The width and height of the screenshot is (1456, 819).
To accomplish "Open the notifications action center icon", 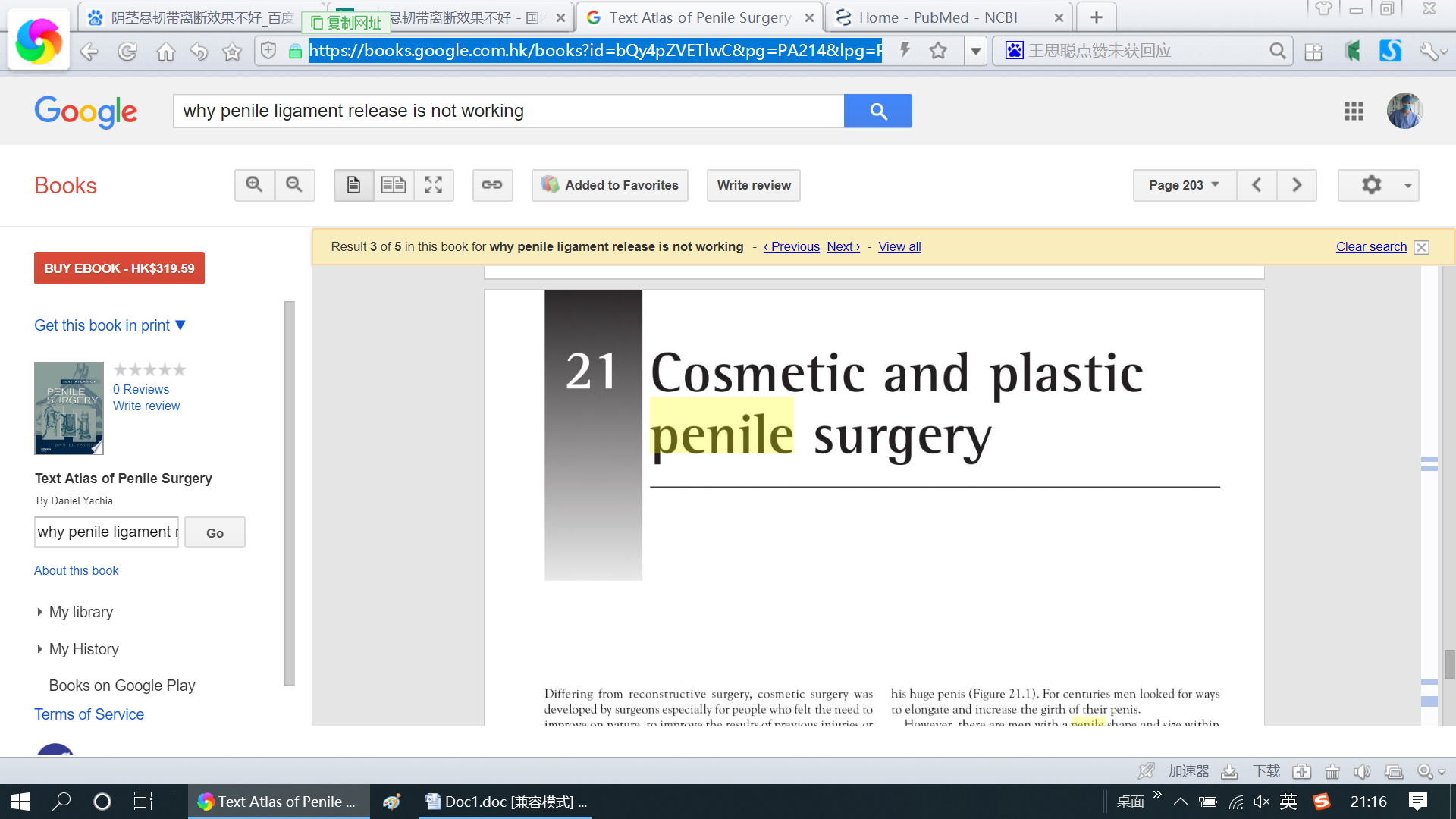I will [x=1417, y=802].
